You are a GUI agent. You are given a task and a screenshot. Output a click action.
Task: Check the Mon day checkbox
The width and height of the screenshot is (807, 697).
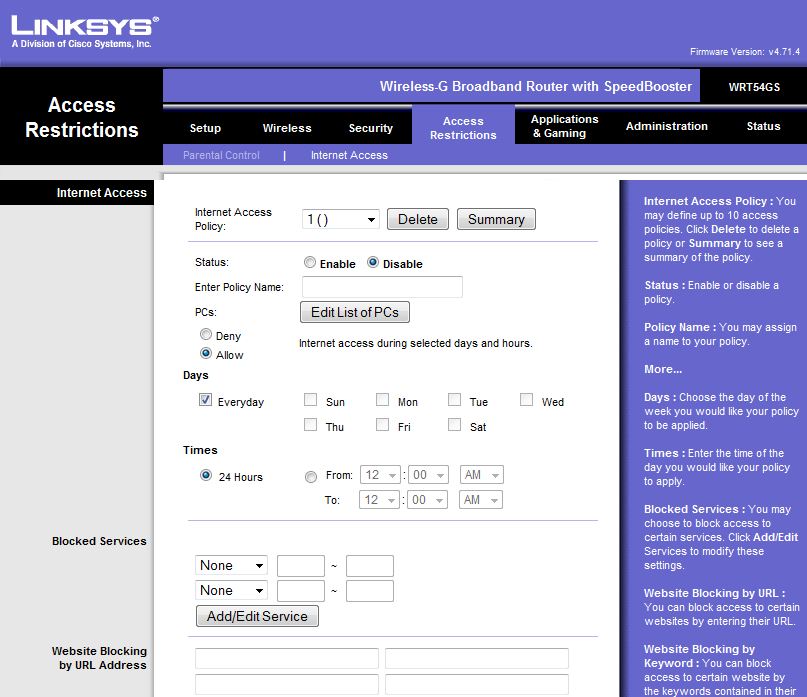coord(382,401)
